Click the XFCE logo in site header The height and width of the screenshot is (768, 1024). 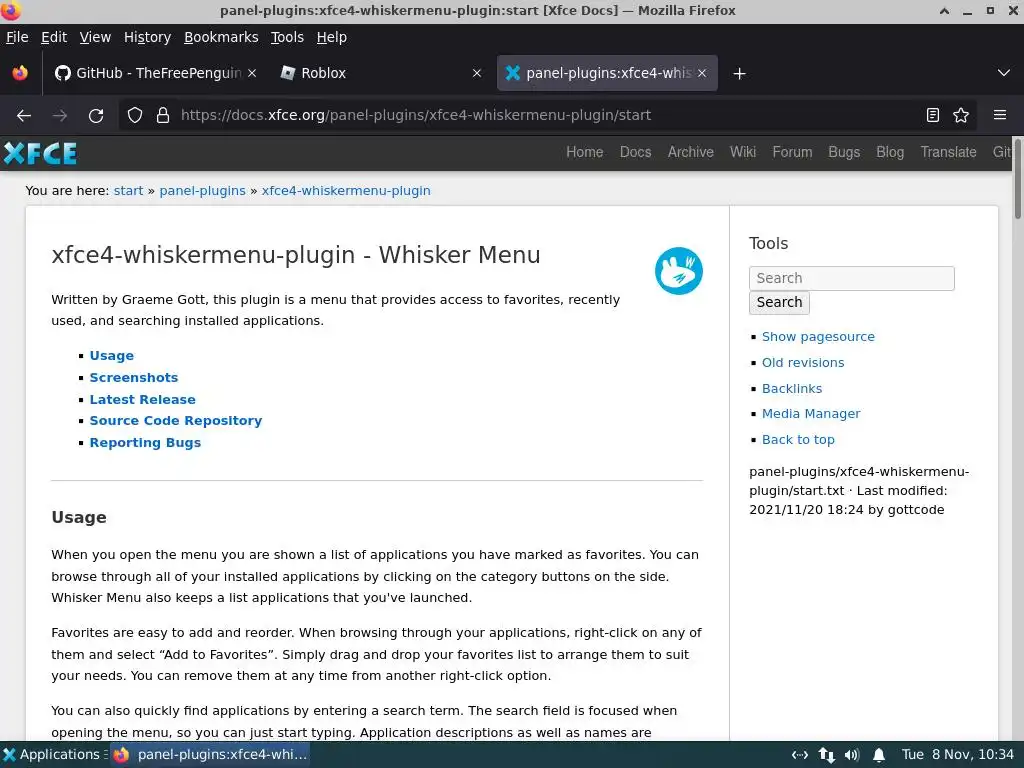pyautogui.click(x=40, y=153)
